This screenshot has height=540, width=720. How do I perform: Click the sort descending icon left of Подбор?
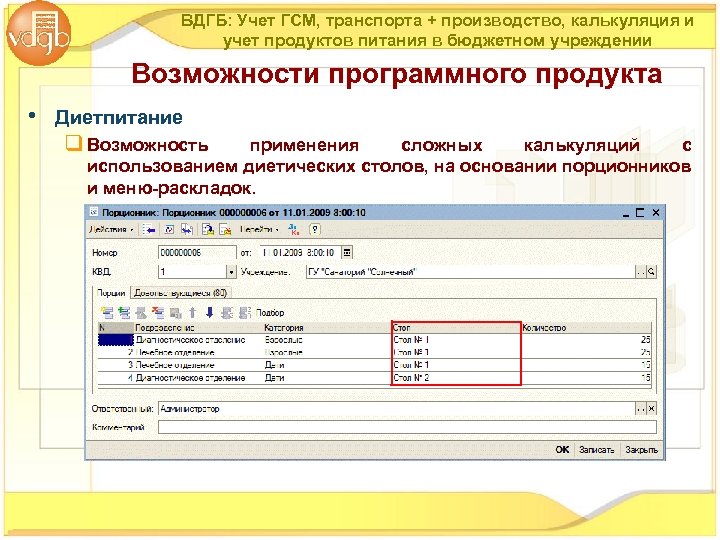(x=244, y=313)
